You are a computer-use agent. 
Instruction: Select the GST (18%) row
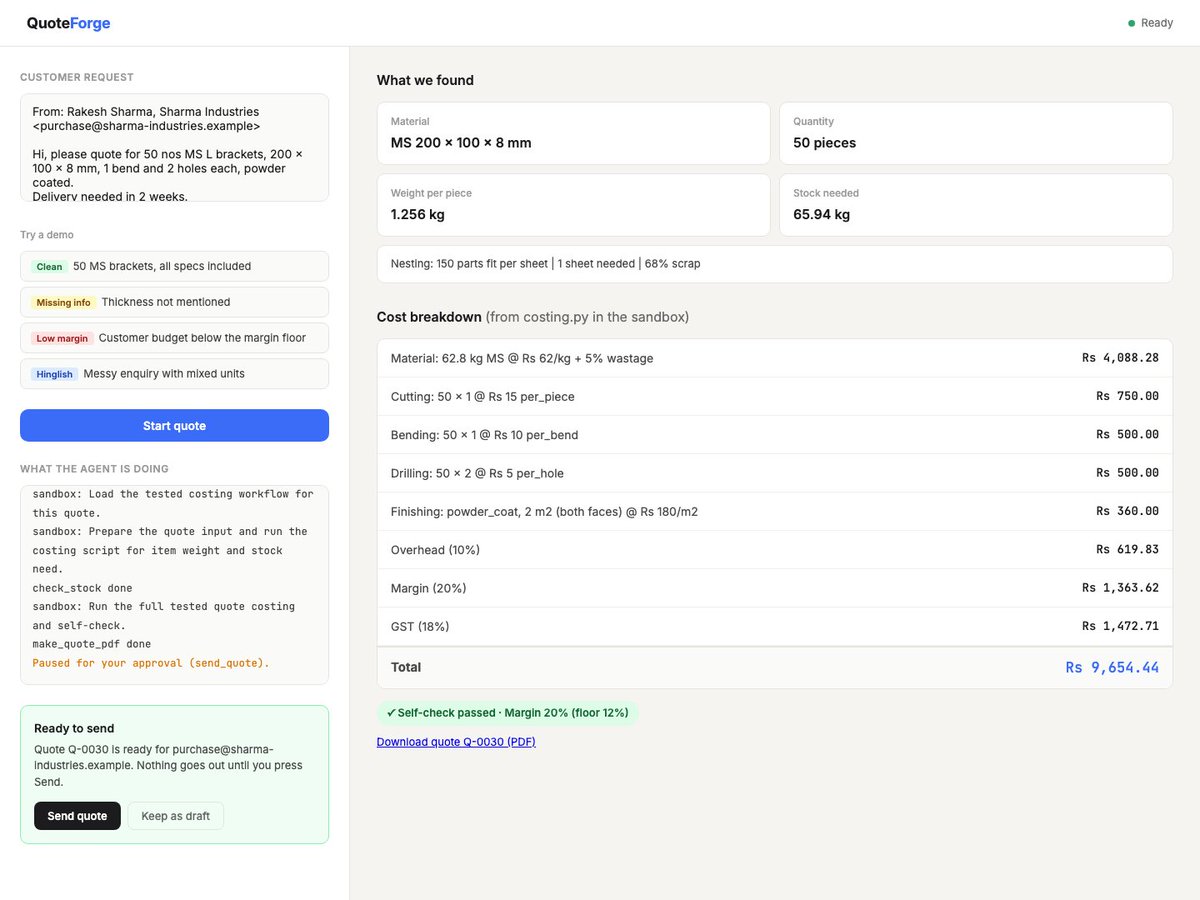(774, 626)
